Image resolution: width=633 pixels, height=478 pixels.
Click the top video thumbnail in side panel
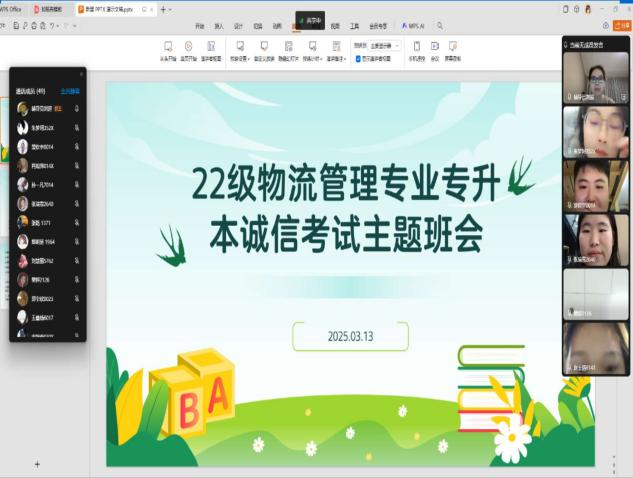(595, 76)
